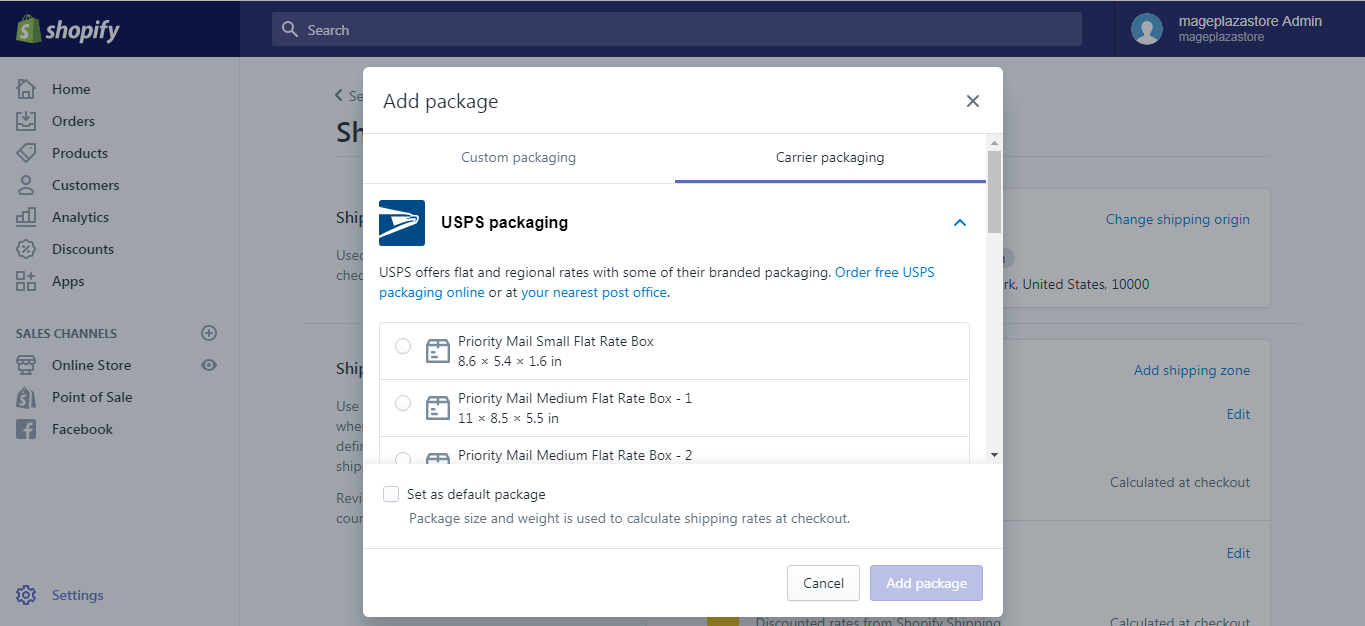Viewport: 1365px width, 626px height.
Task: Click Small Flat Rate Box package icon
Action: pyautogui.click(x=438, y=350)
